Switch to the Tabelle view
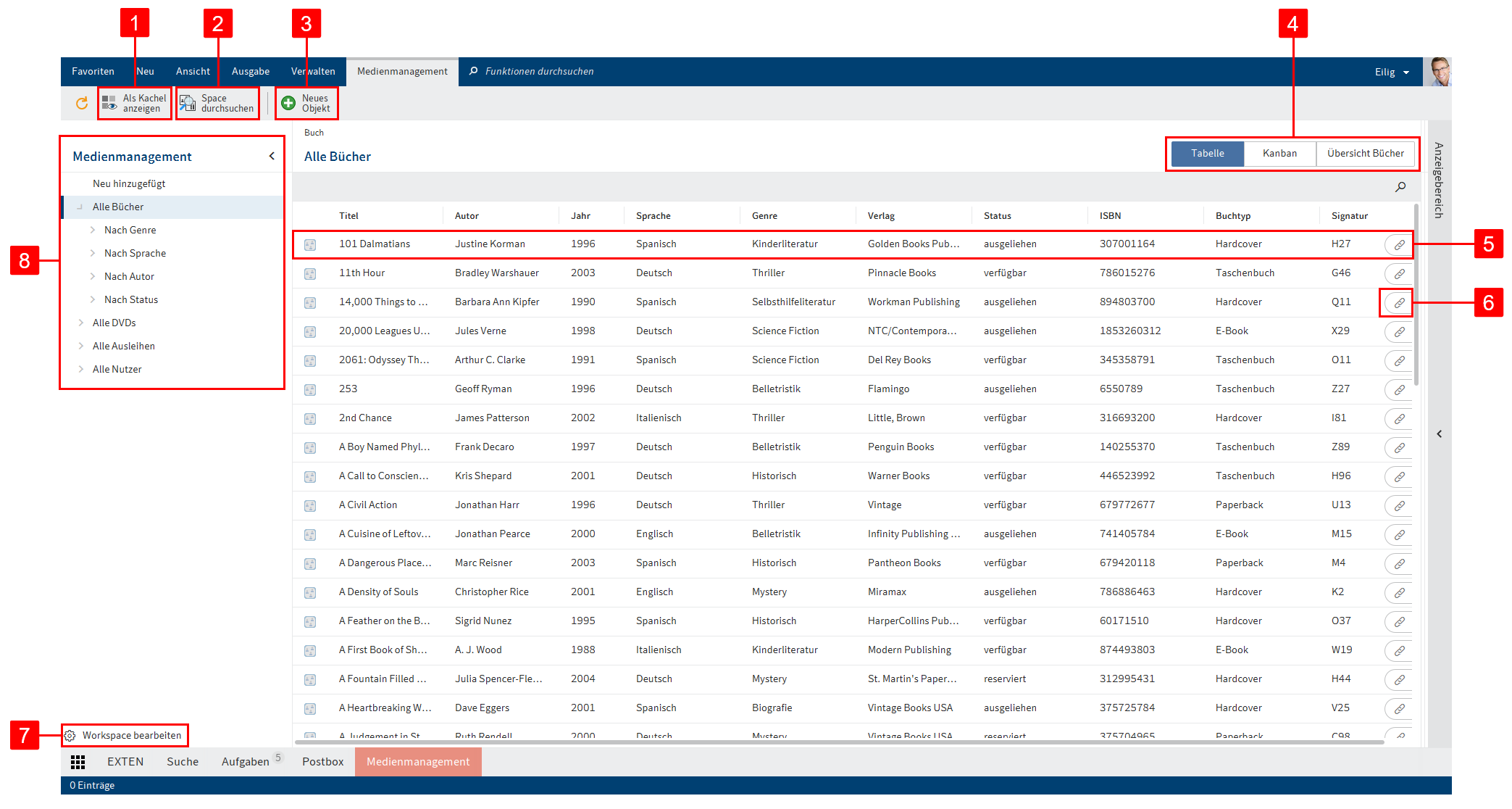1512x809 pixels. point(1207,154)
